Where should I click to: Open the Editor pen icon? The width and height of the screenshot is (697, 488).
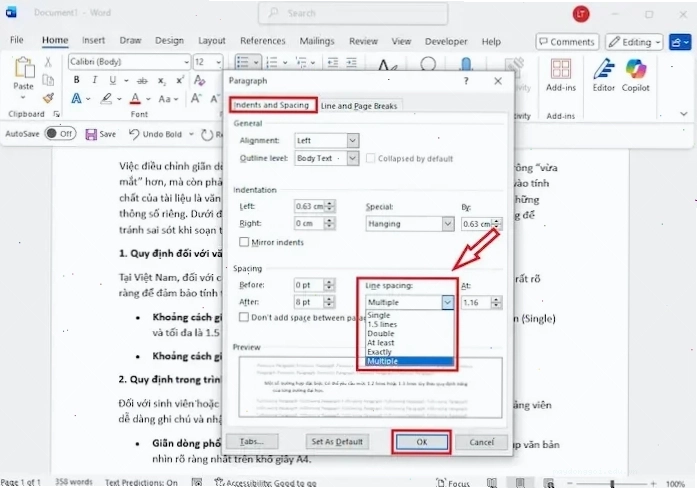click(603, 69)
